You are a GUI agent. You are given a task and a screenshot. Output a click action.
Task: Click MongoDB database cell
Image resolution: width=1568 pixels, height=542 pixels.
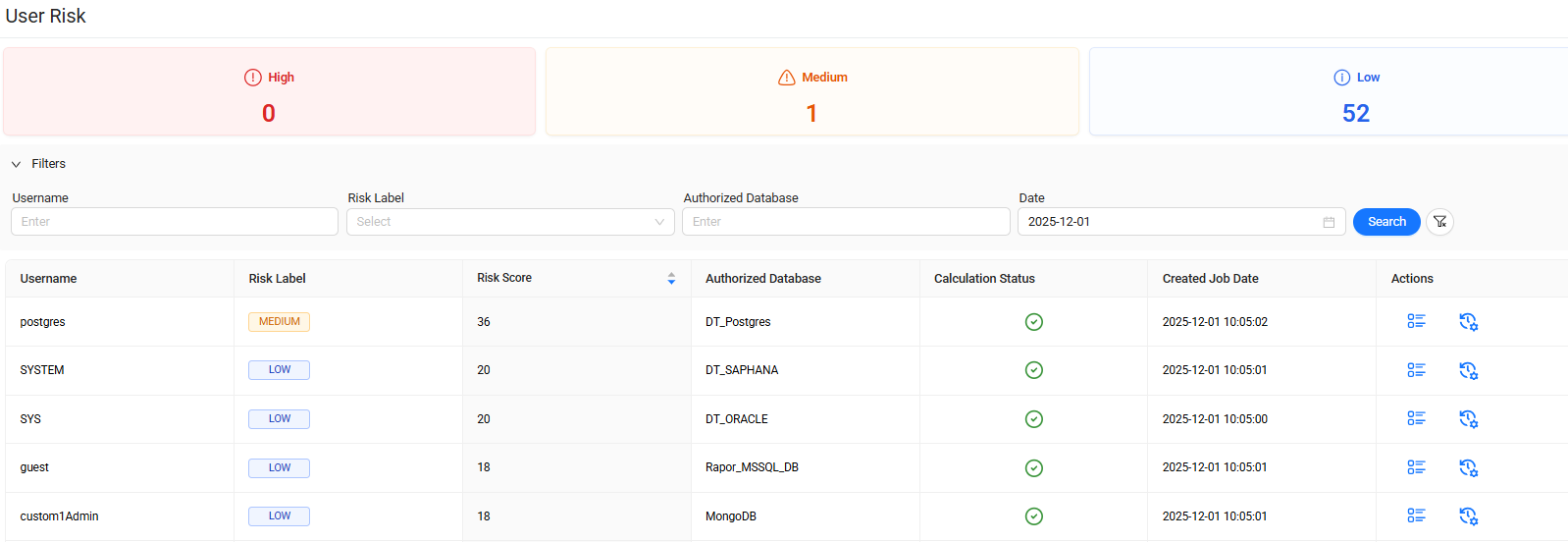click(x=731, y=516)
